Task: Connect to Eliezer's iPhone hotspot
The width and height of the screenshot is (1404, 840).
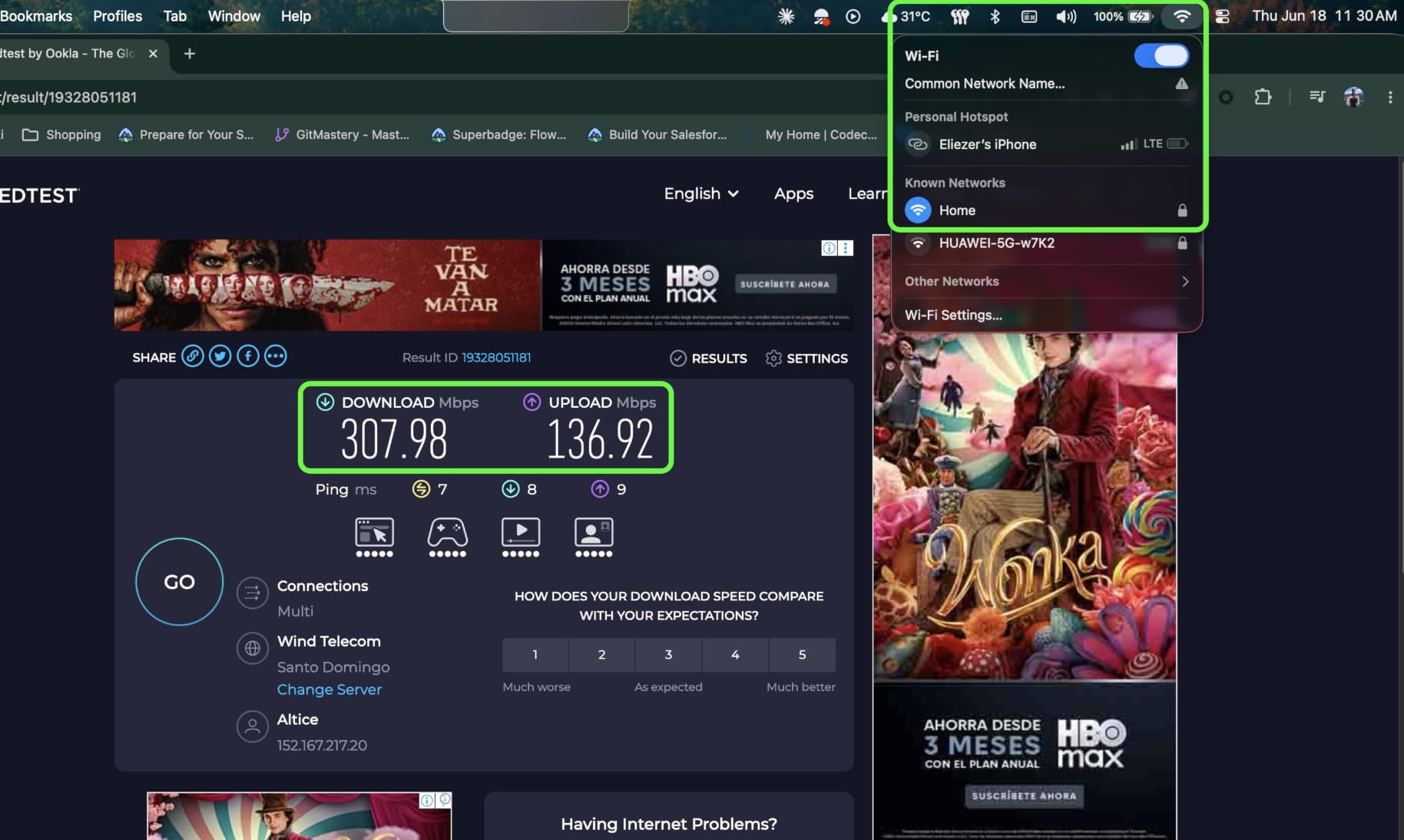Action: point(1046,144)
